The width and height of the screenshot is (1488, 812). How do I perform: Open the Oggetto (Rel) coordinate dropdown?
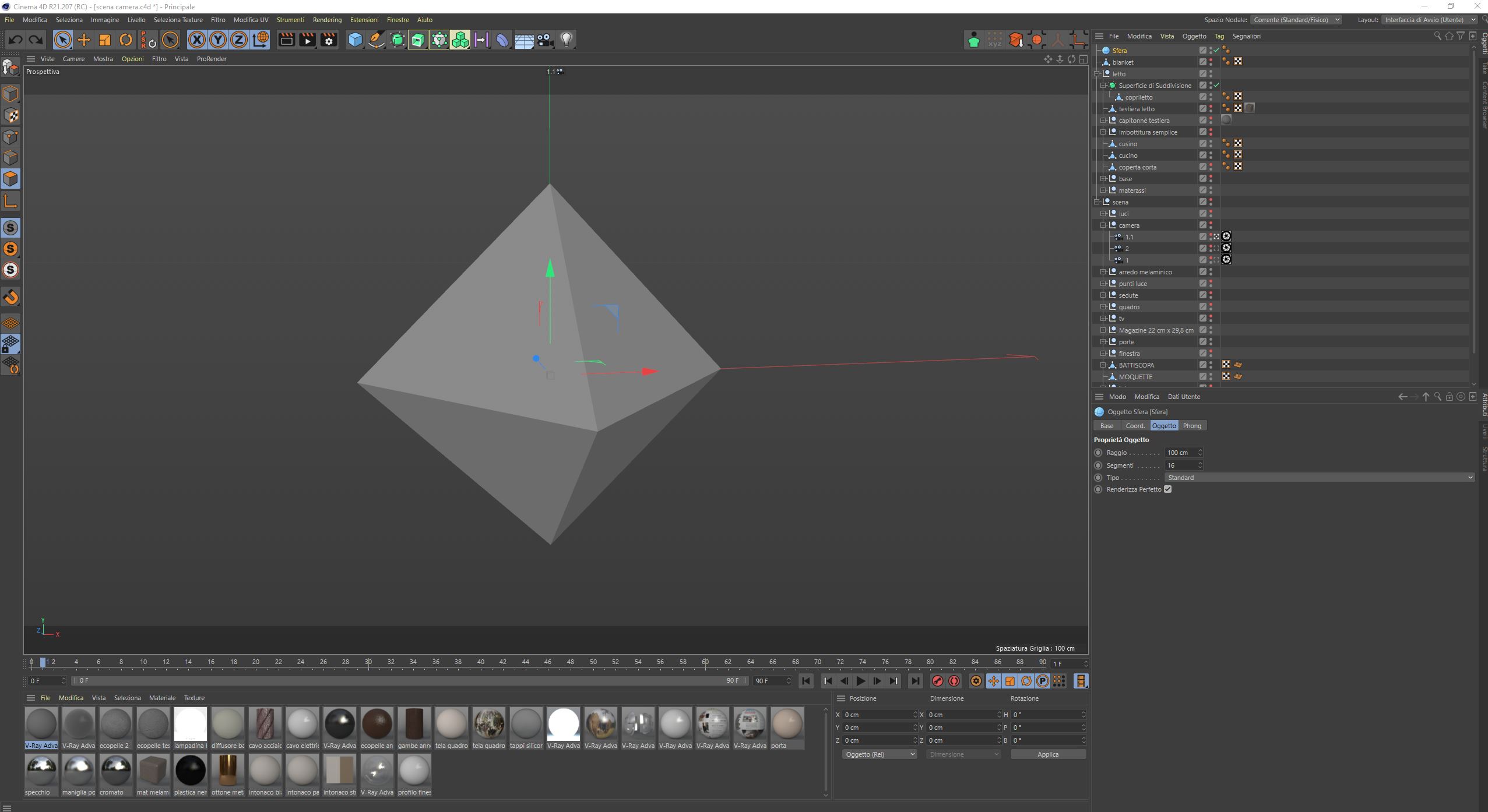tap(879, 754)
